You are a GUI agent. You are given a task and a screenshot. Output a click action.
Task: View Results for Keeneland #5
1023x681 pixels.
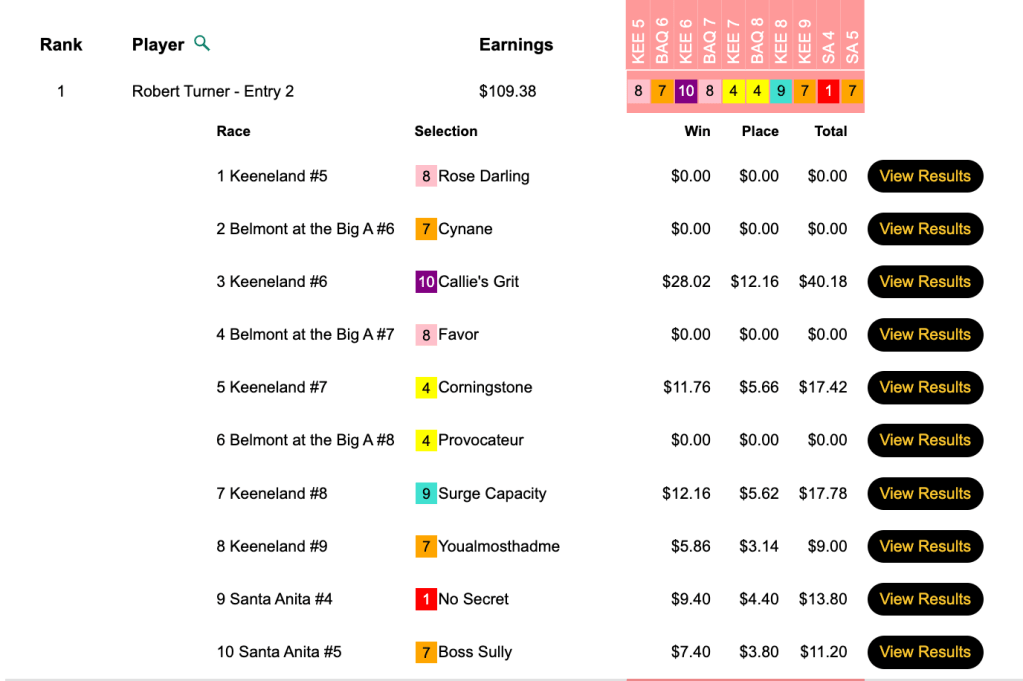coord(925,176)
